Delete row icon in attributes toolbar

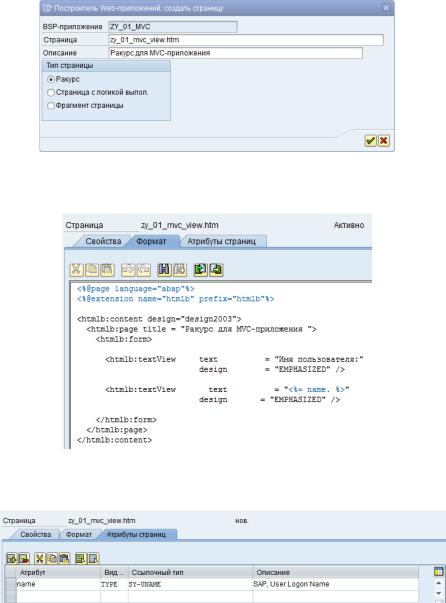click(24, 558)
